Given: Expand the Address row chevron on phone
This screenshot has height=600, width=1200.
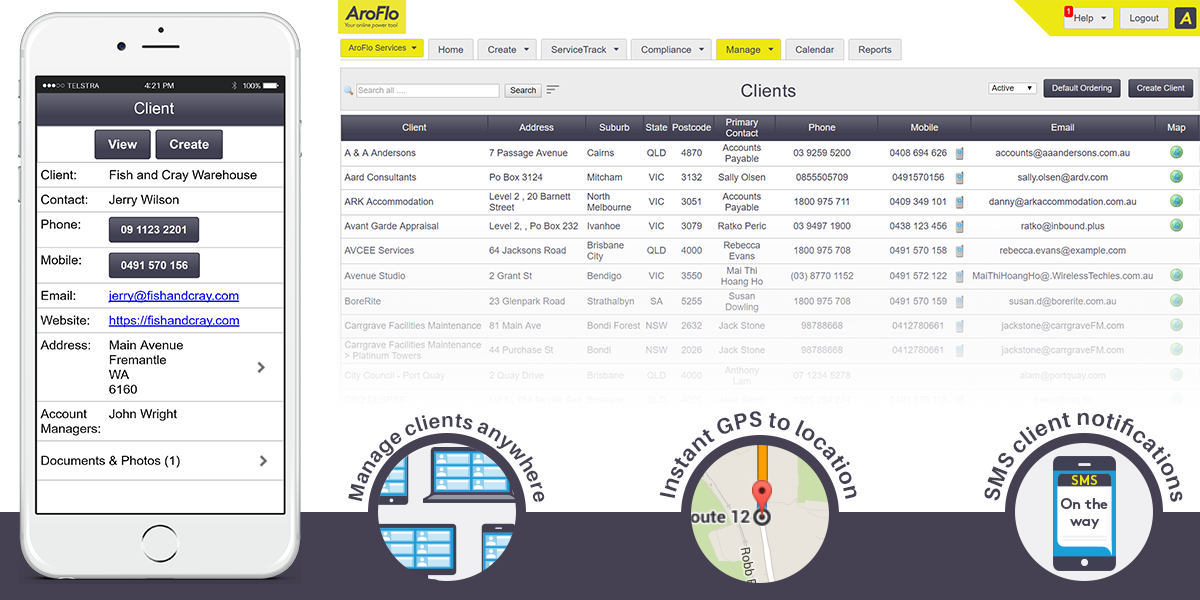Looking at the screenshot, I should pos(261,367).
